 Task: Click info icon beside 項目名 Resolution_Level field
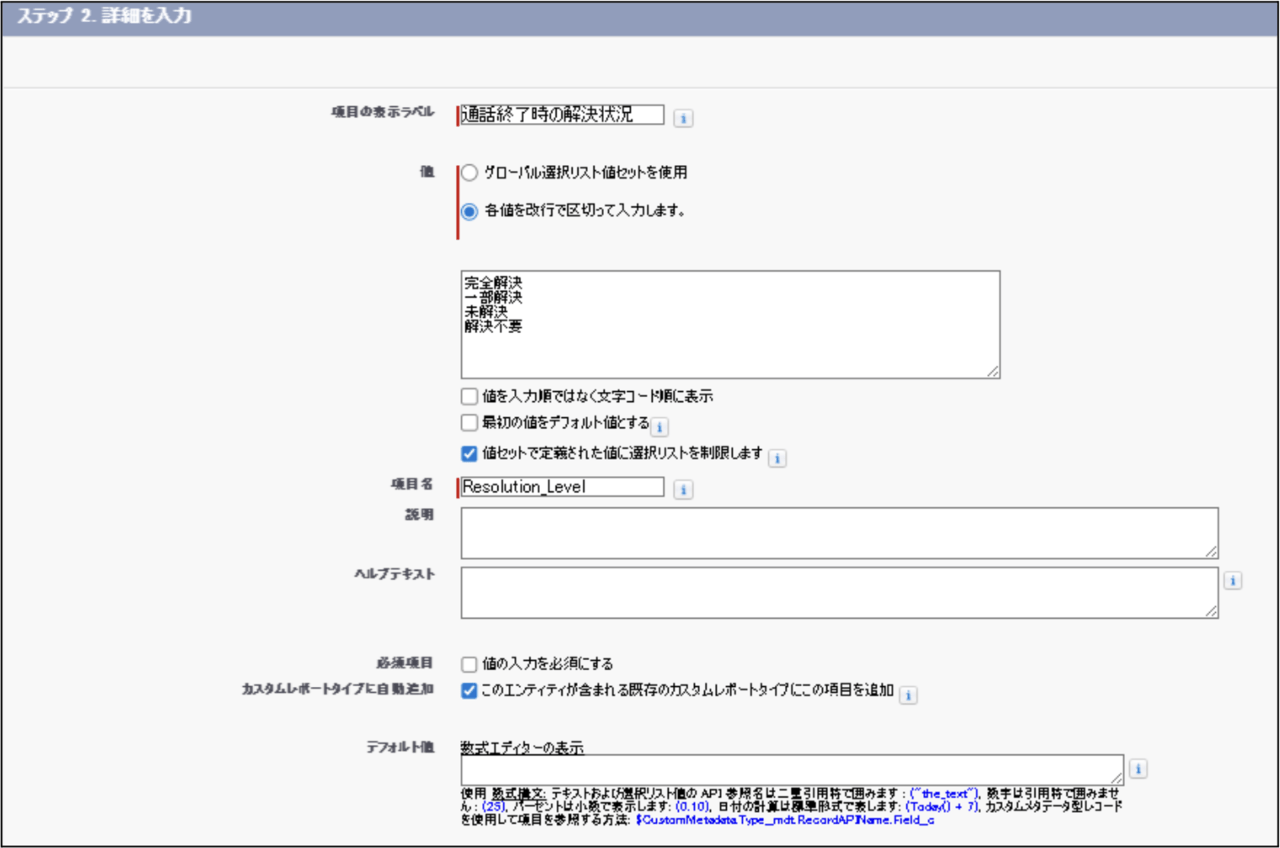[683, 490]
